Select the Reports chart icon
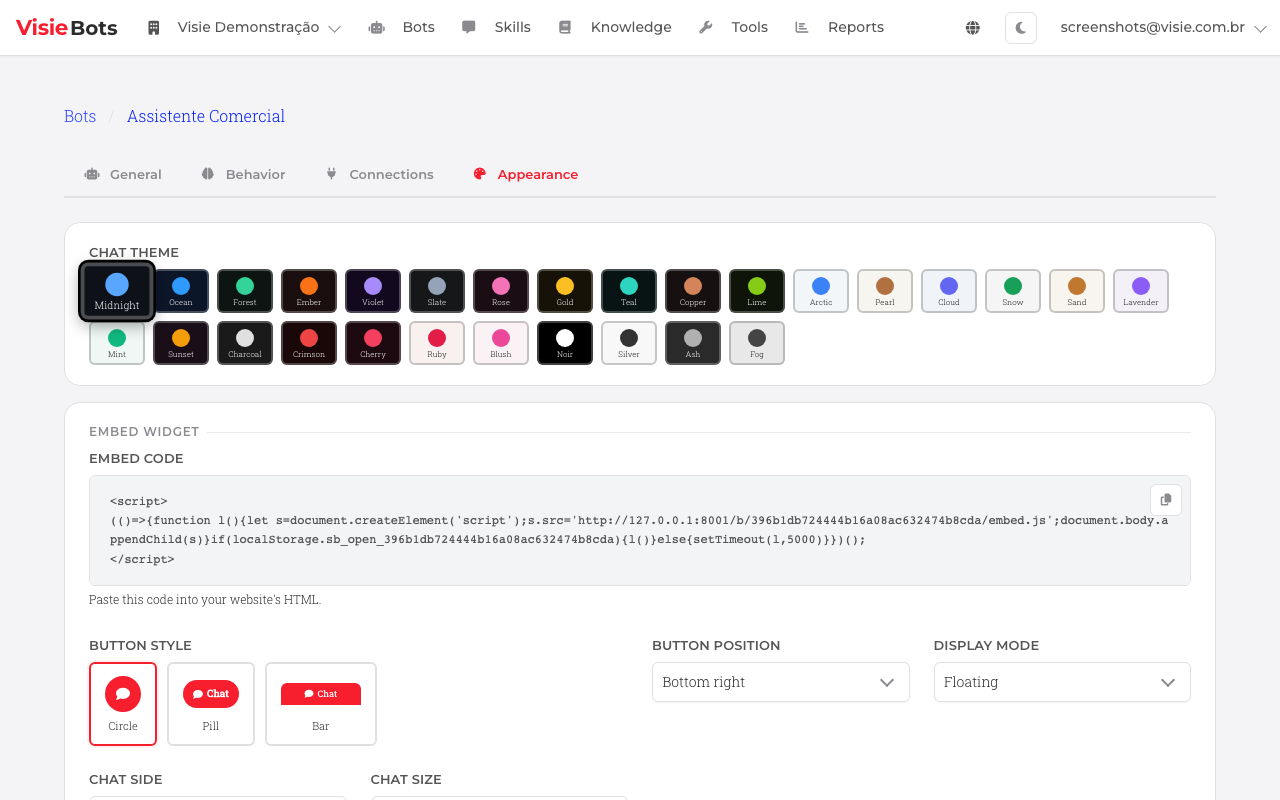The width and height of the screenshot is (1280, 800). point(801,27)
